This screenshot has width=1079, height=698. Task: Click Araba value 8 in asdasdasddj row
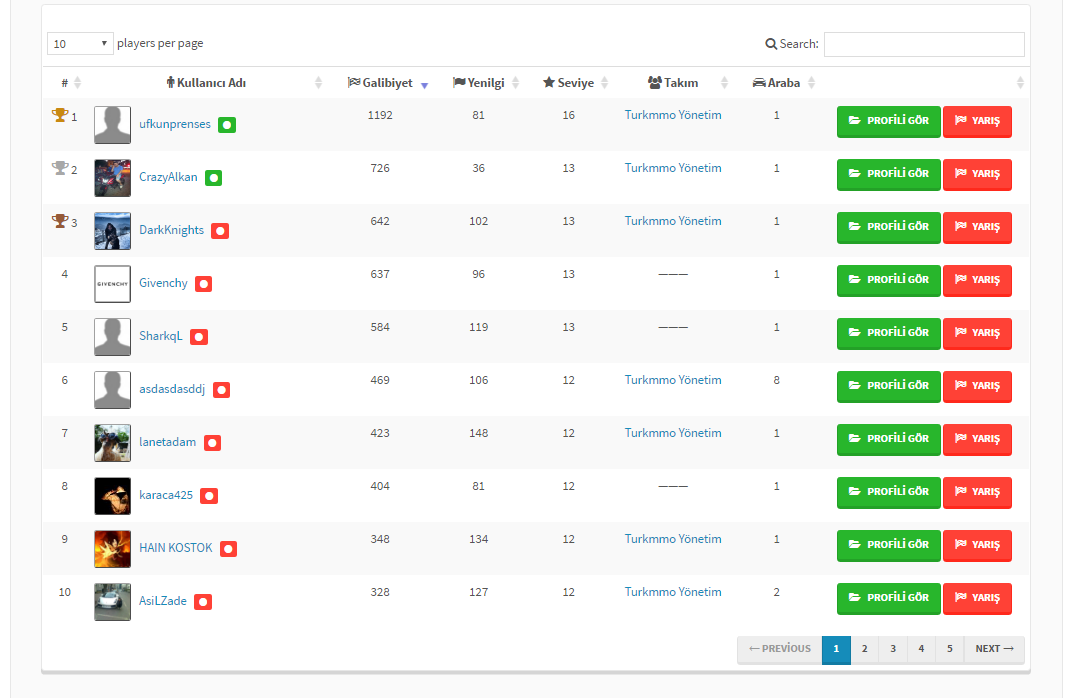pyautogui.click(x=776, y=380)
